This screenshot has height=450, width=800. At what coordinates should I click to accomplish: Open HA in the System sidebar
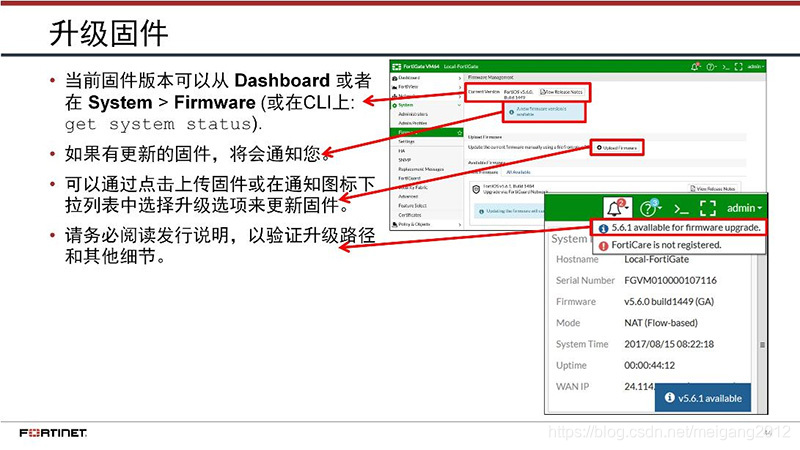point(402,151)
